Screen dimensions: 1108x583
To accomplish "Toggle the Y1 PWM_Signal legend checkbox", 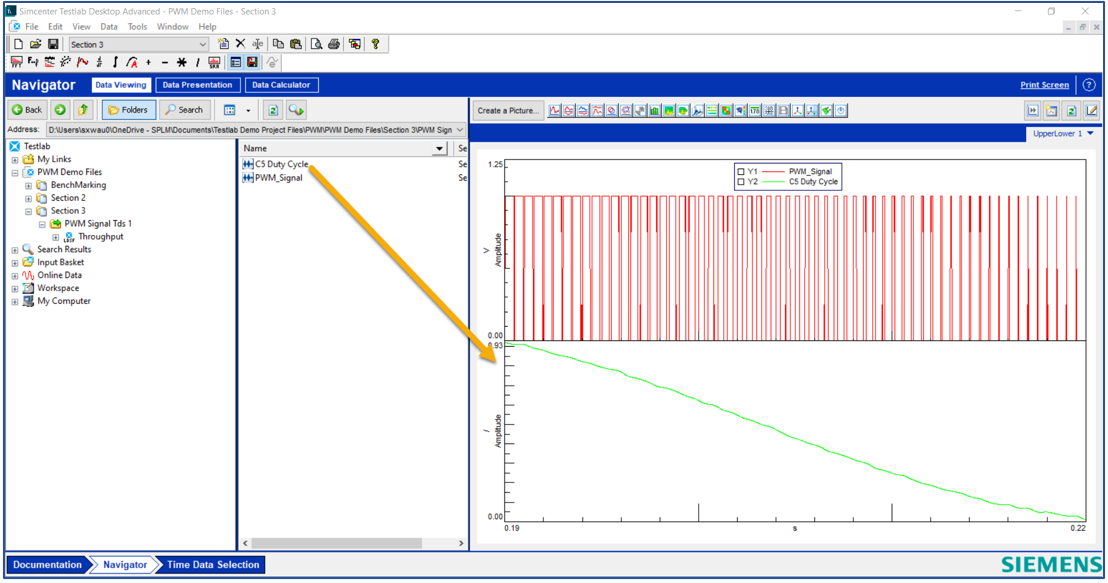I will coord(741,171).
